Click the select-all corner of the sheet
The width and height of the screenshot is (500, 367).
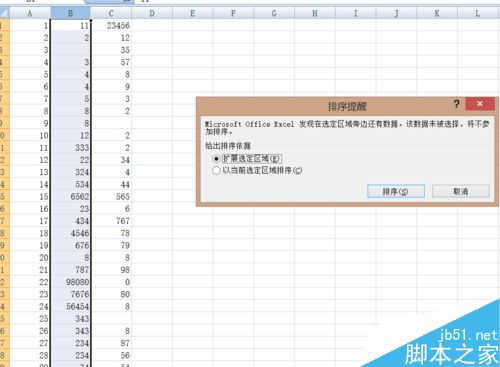(5, 14)
